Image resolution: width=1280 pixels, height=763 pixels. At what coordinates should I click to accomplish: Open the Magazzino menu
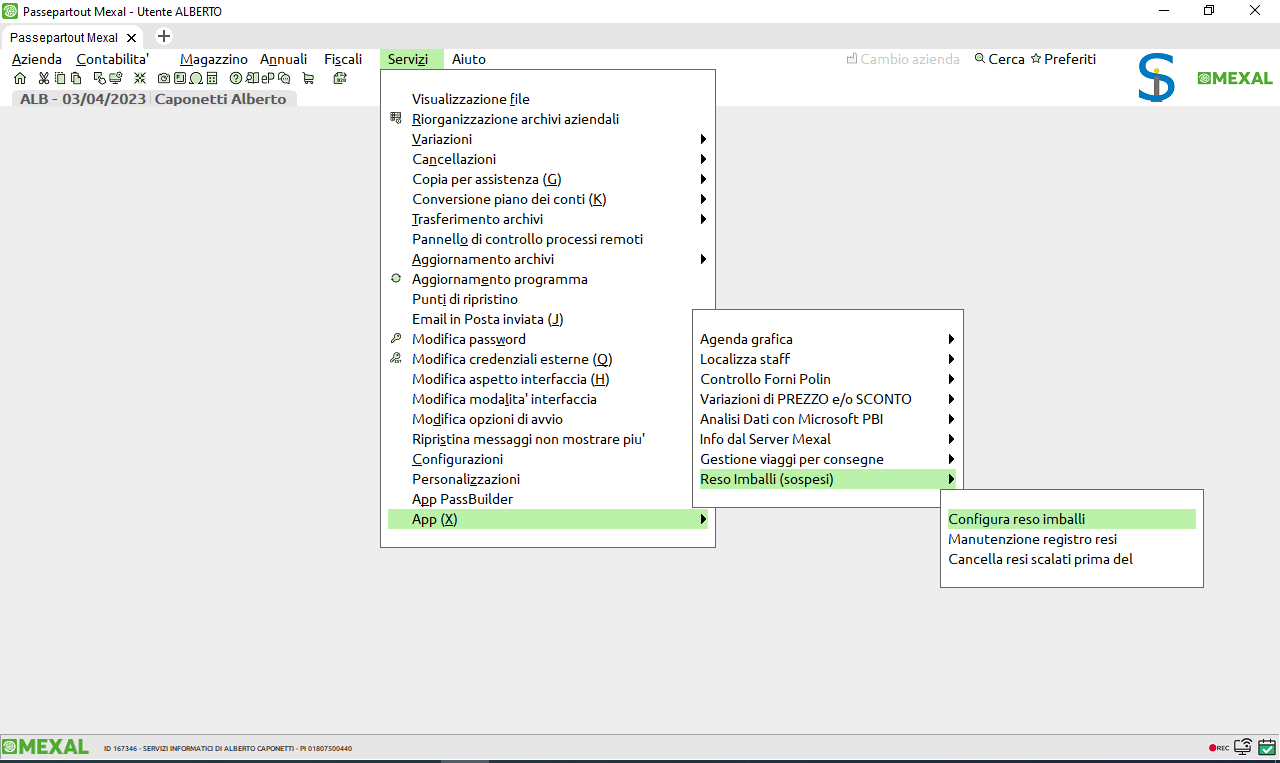click(213, 59)
